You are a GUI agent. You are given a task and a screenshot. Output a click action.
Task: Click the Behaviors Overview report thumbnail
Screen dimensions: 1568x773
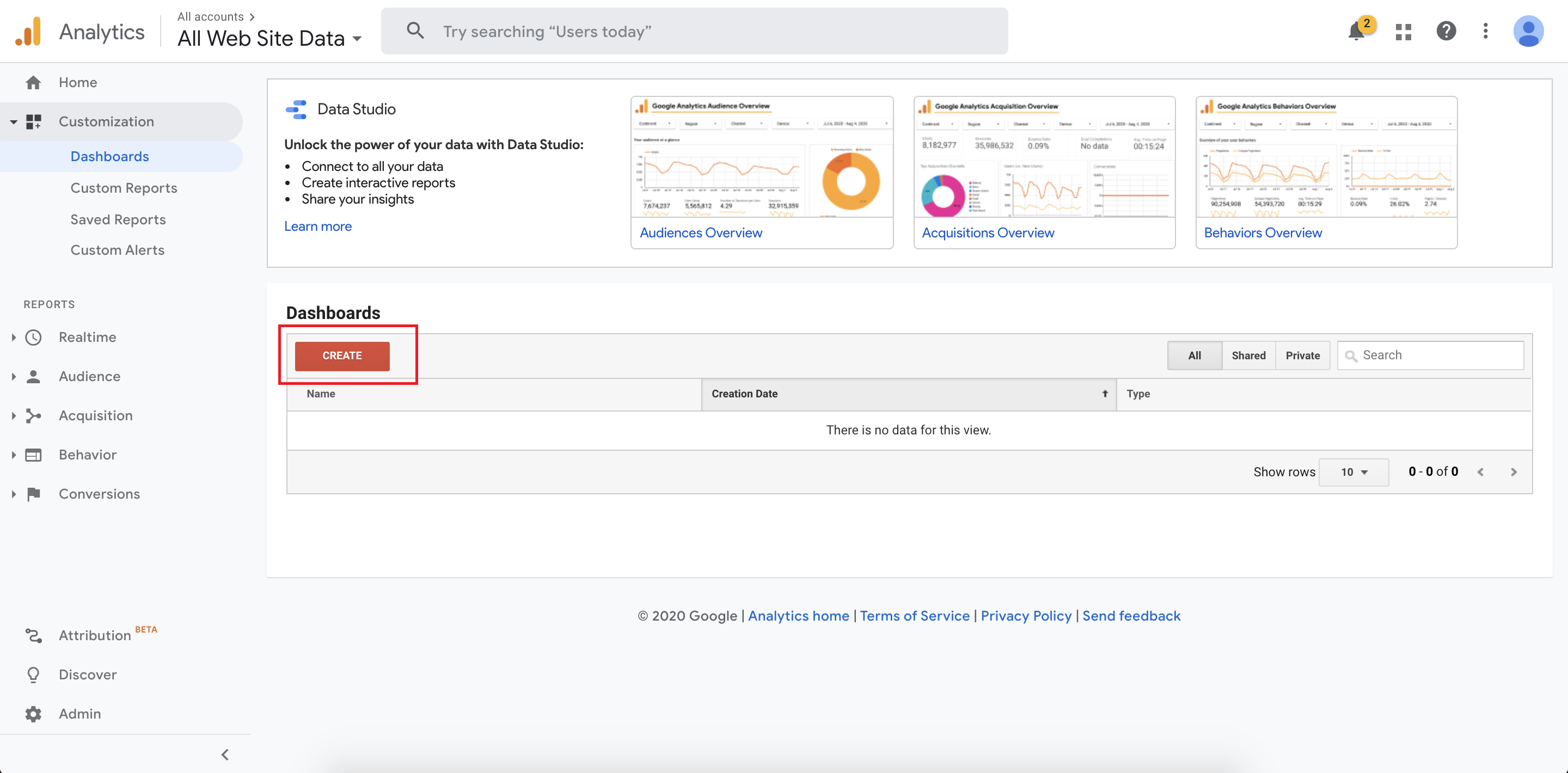point(1326,157)
